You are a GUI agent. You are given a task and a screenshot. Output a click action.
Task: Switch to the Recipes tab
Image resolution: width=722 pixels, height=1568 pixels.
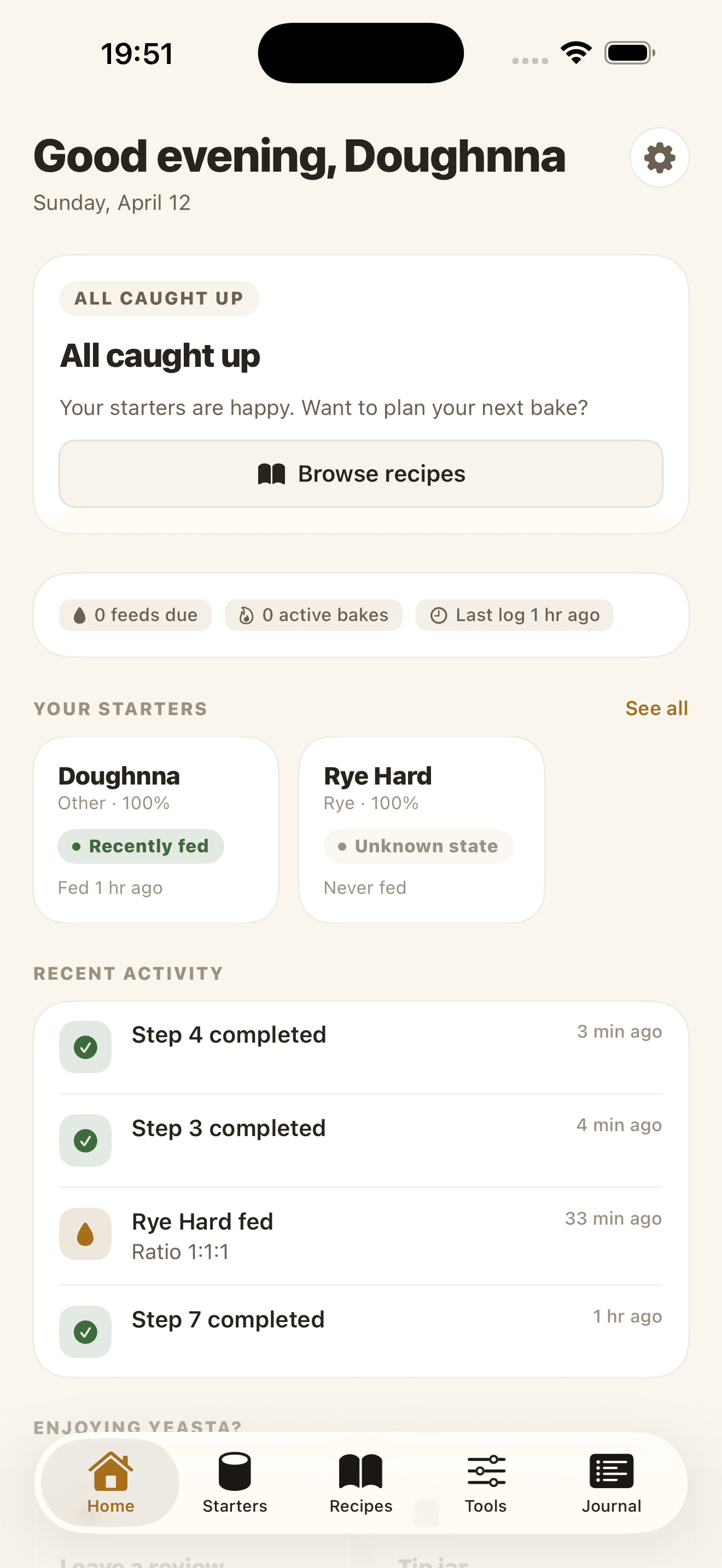pos(361,1472)
